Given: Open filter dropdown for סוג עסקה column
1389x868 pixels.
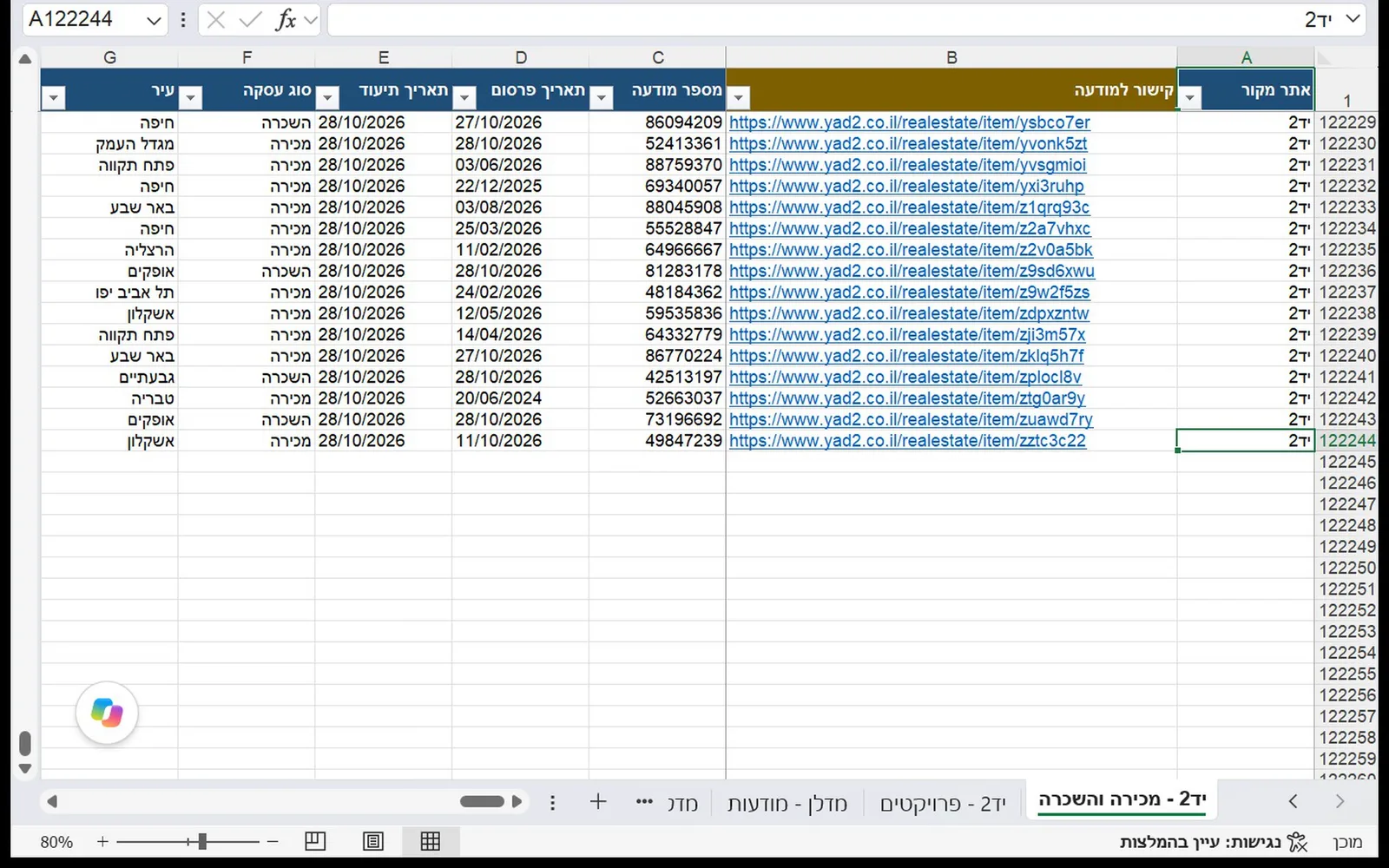Looking at the screenshot, I should pos(190,98).
